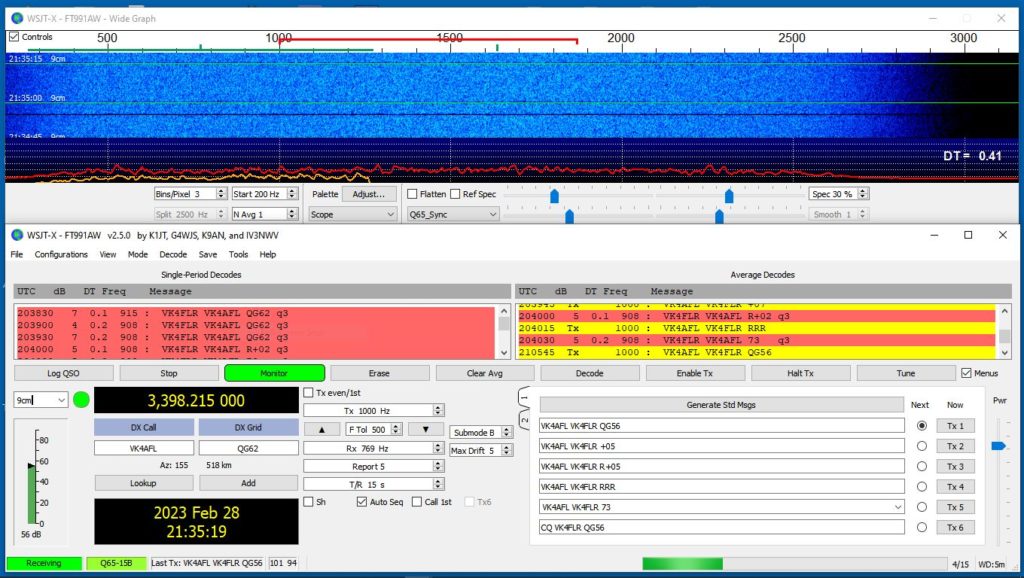1024x578 pixels.
Task: Click the Halt Tx button
Action: point(800,373)
